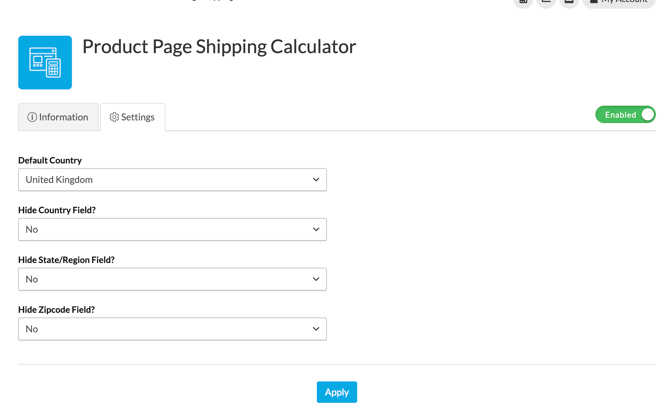
Task: Expand the Hide Zipcode Field dropdown
Action: [x=172, y=329]
